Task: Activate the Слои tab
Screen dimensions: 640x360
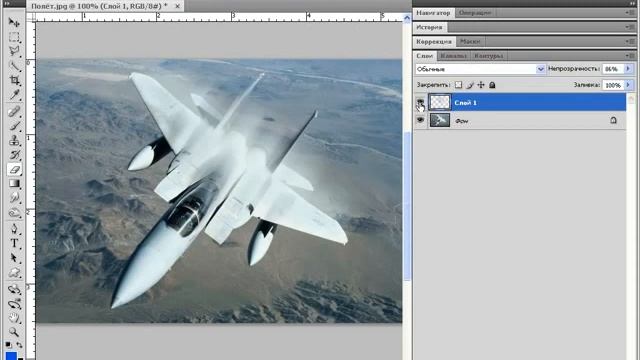Action: pos(424,56)
